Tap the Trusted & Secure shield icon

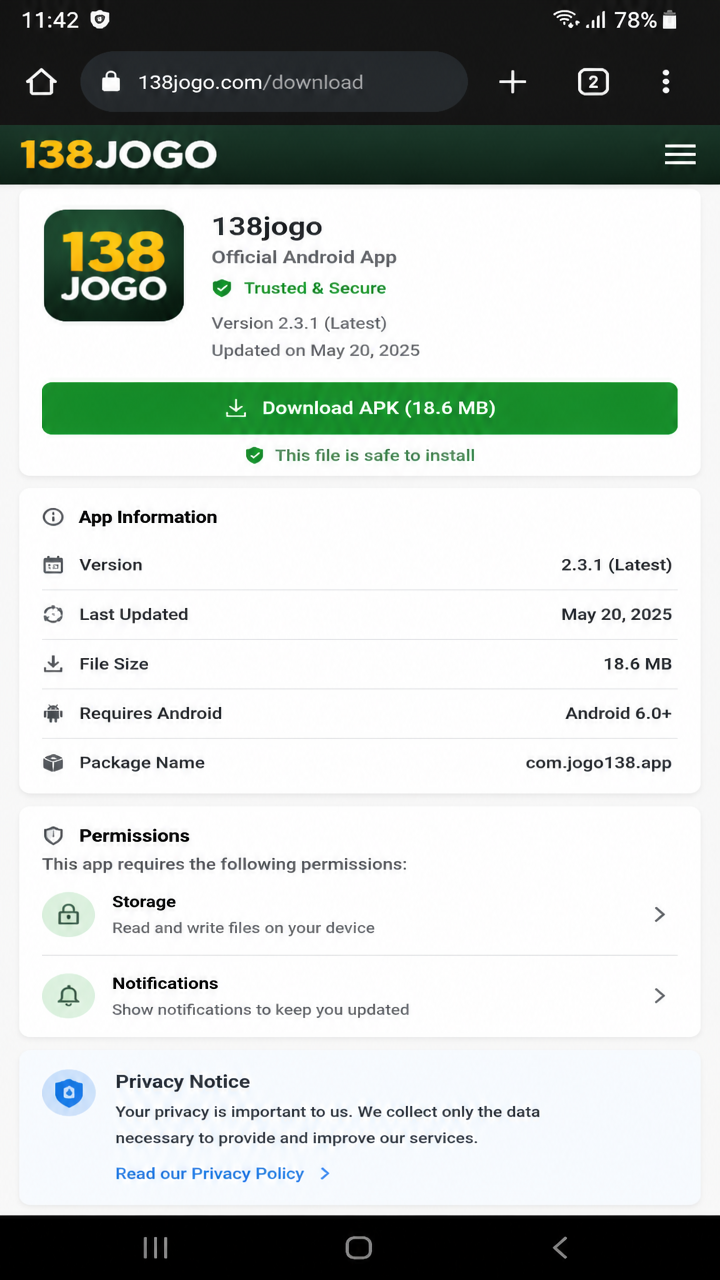coord(222,288)
